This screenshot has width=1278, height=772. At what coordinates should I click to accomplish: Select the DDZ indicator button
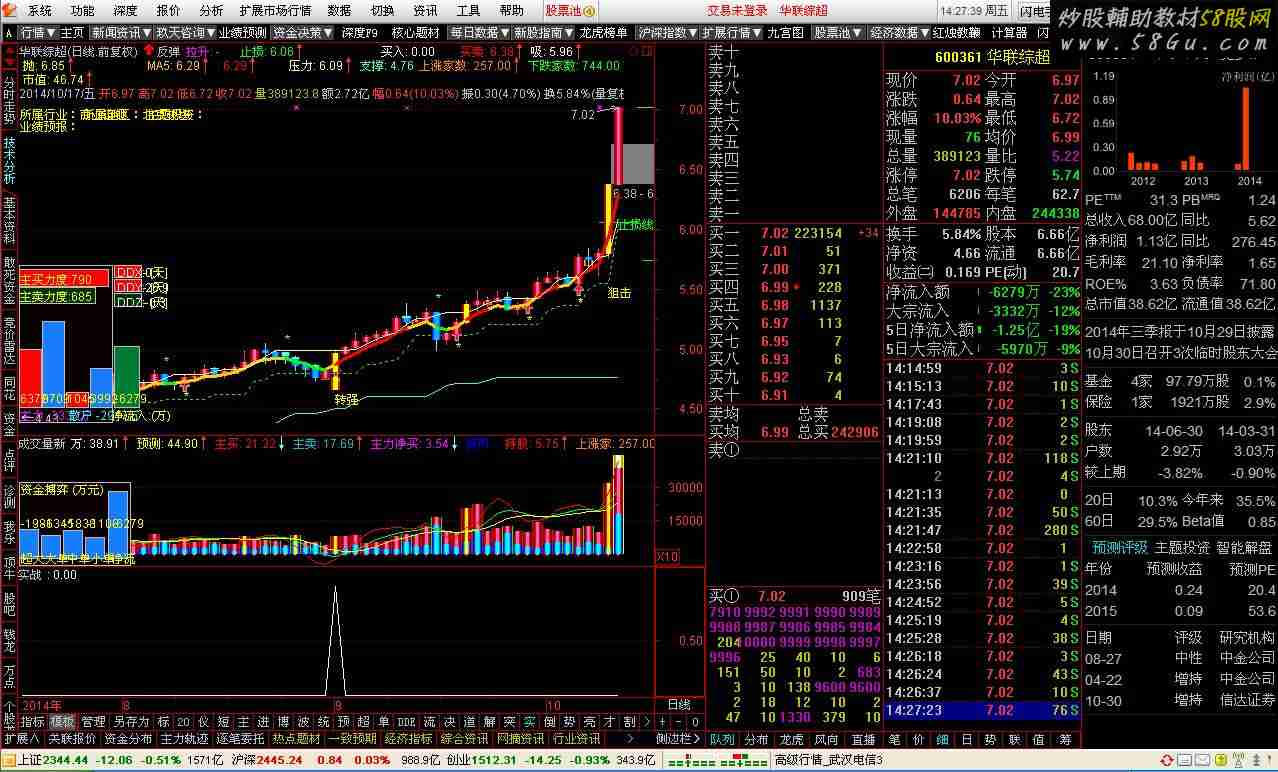pos(406,721)
